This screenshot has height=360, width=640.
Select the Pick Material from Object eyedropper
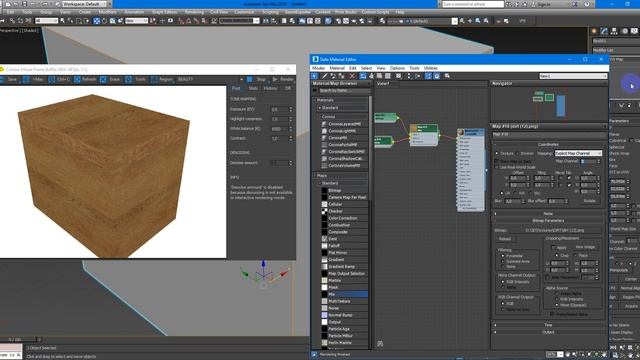(x=324, y=76)
